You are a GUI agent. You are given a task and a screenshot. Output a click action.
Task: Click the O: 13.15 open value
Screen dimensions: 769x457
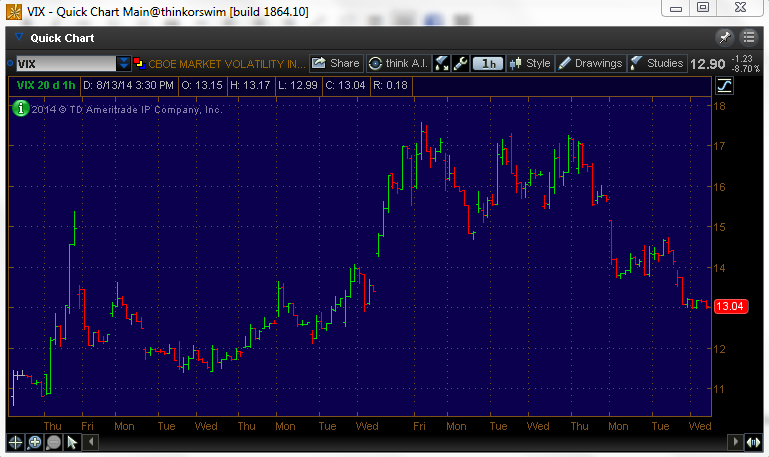(202, 85)
